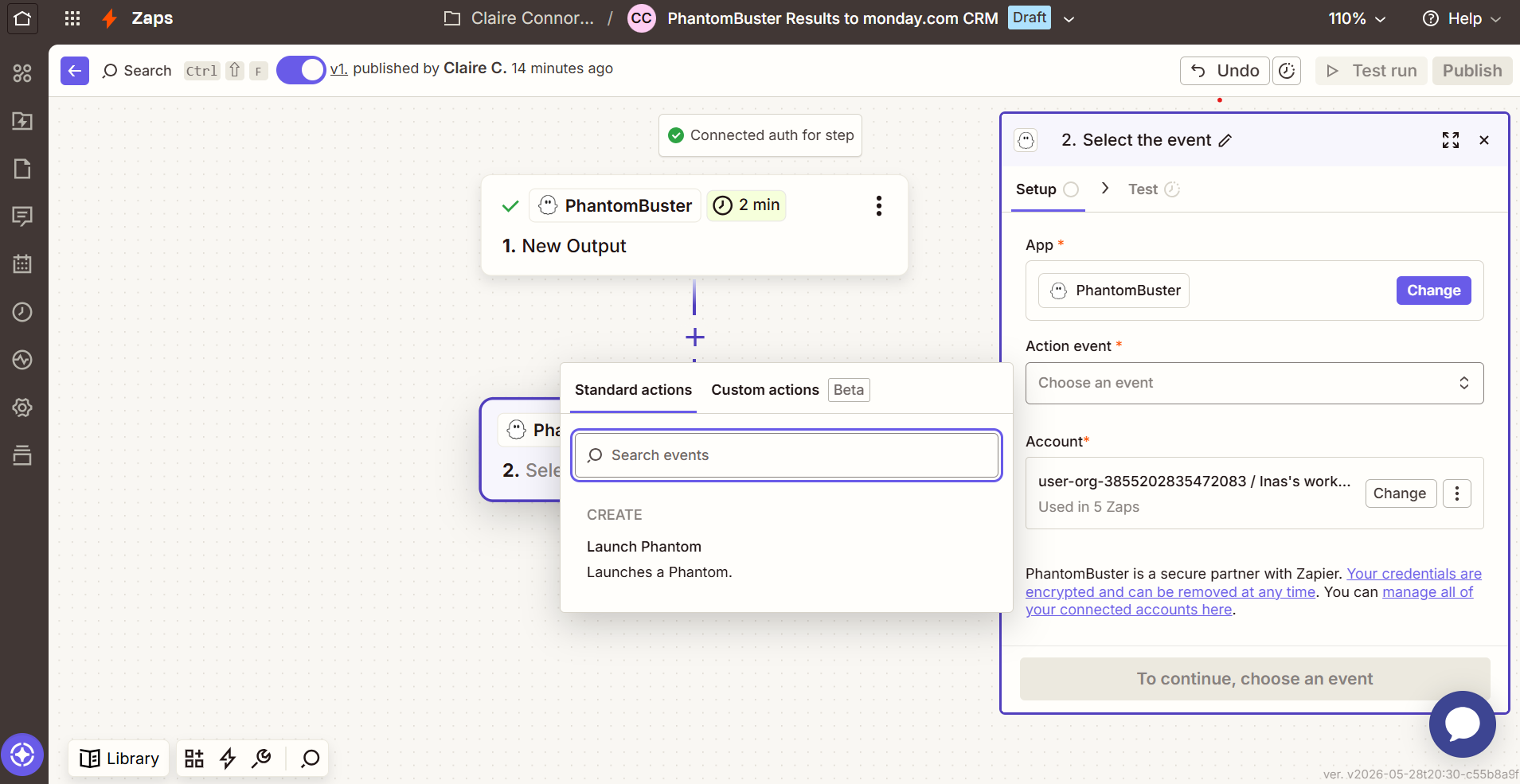This screenshot has height=784, width=1520.
Task: Click the magnifier icon in bottom toolbar
Action: pyautogui.click(x=310, y=759)
